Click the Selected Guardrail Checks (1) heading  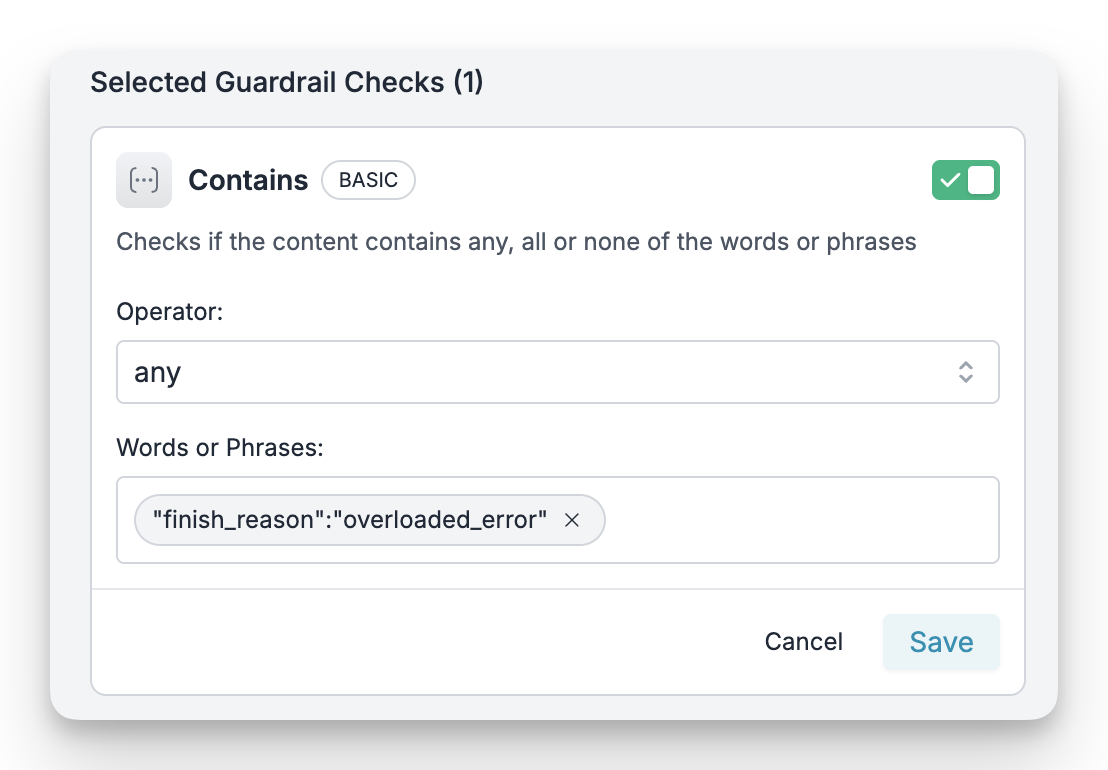point(287,82)
